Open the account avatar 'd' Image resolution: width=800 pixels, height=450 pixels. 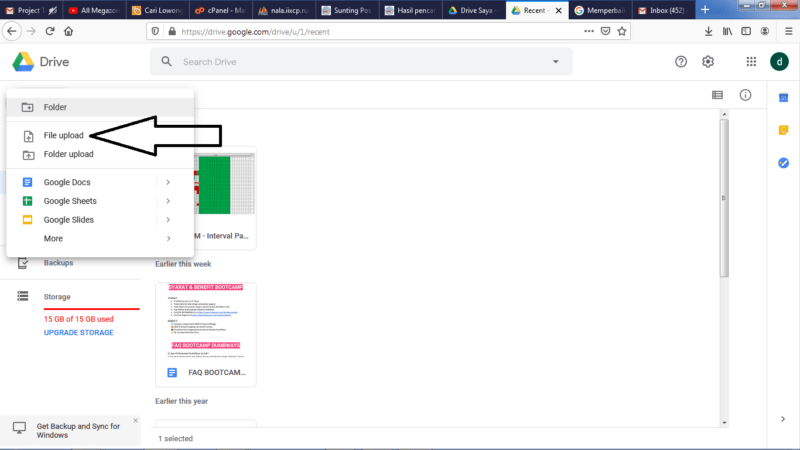779,62
